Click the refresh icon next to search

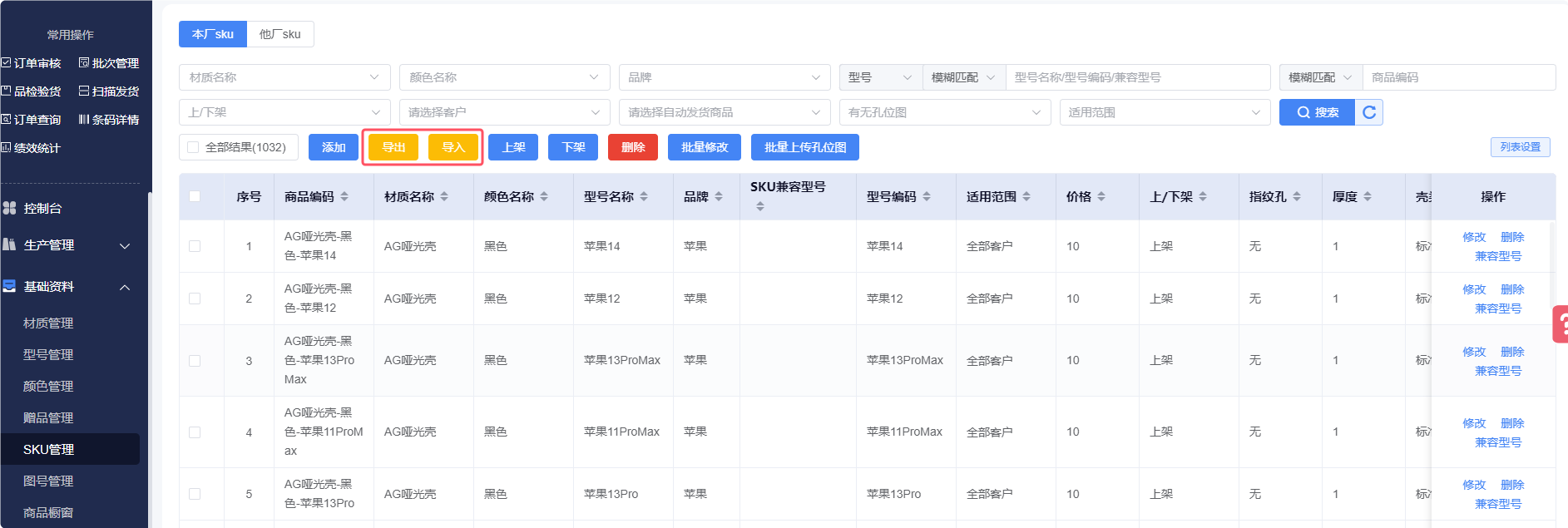coord(1369,112)
